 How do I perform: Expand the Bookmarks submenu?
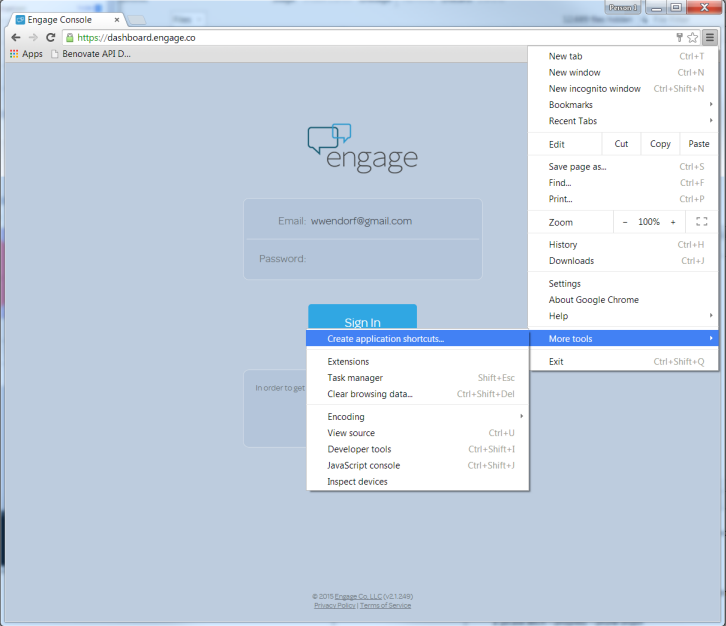(x=623, y=105)
